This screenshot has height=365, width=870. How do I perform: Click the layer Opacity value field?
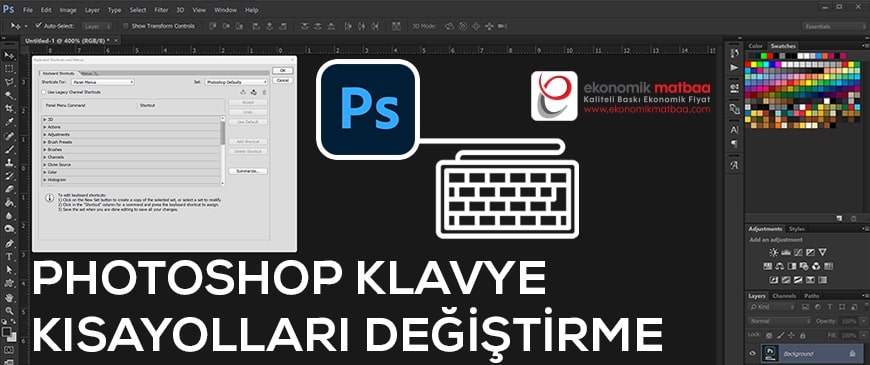(x=848, y=321)
